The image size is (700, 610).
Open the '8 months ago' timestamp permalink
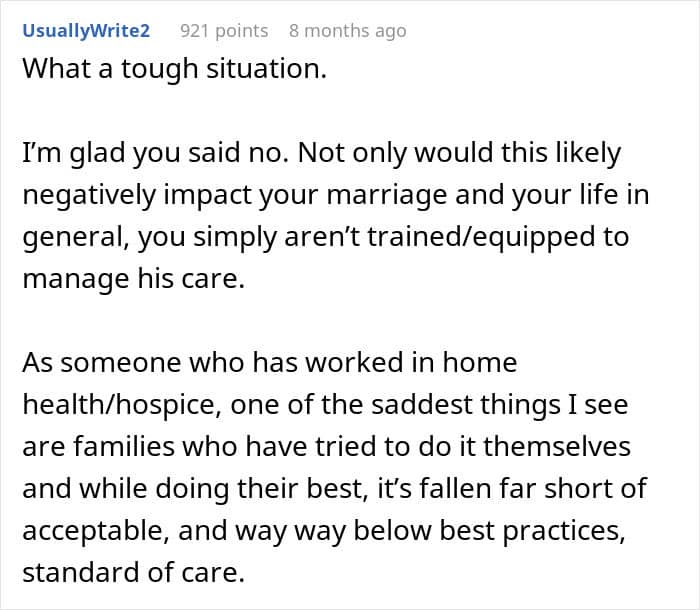347,30
